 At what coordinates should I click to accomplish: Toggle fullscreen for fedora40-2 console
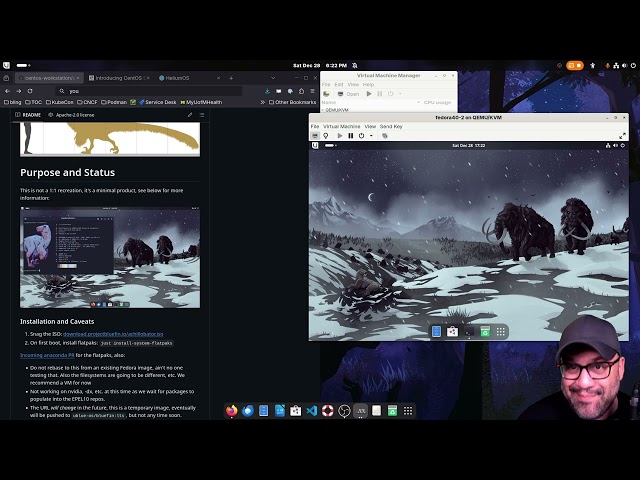click(622, 136)
